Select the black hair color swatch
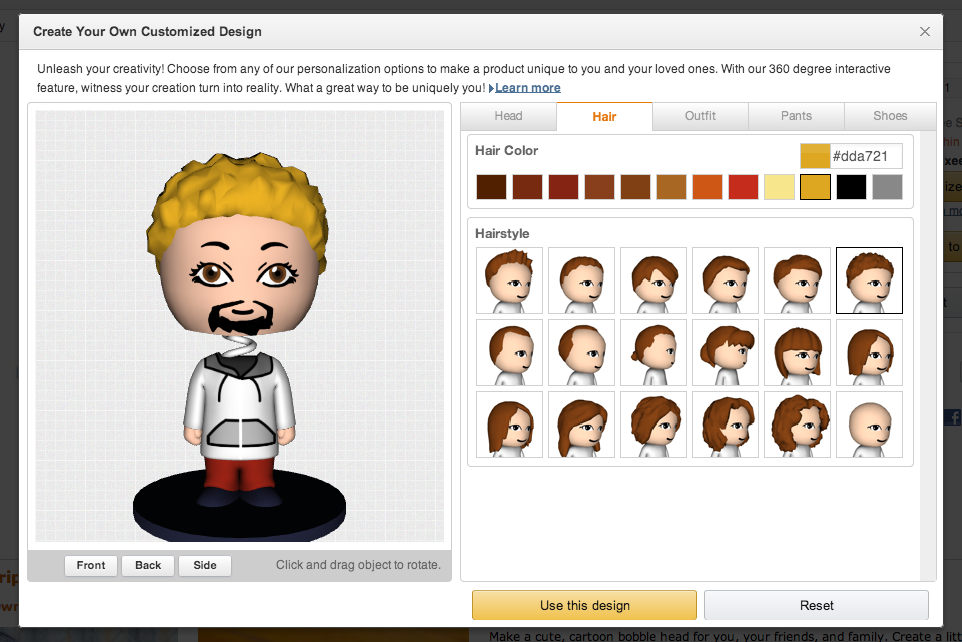 [x=851, y=186]
